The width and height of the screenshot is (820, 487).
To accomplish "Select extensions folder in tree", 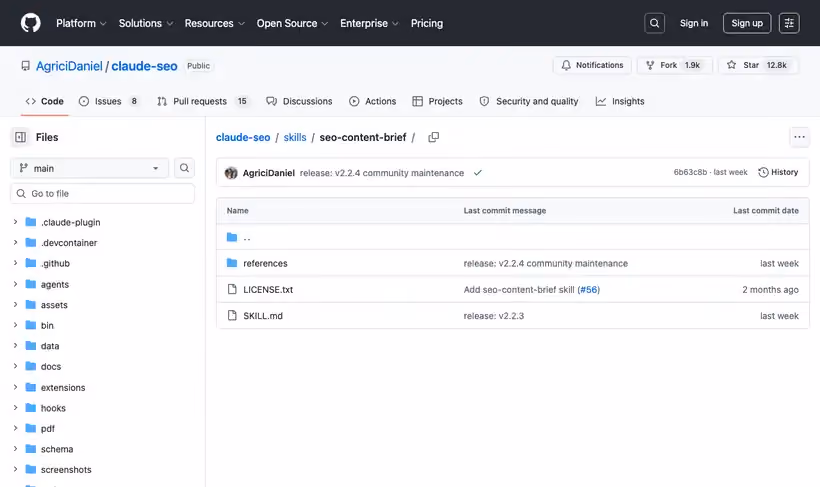I will (63, 387).
